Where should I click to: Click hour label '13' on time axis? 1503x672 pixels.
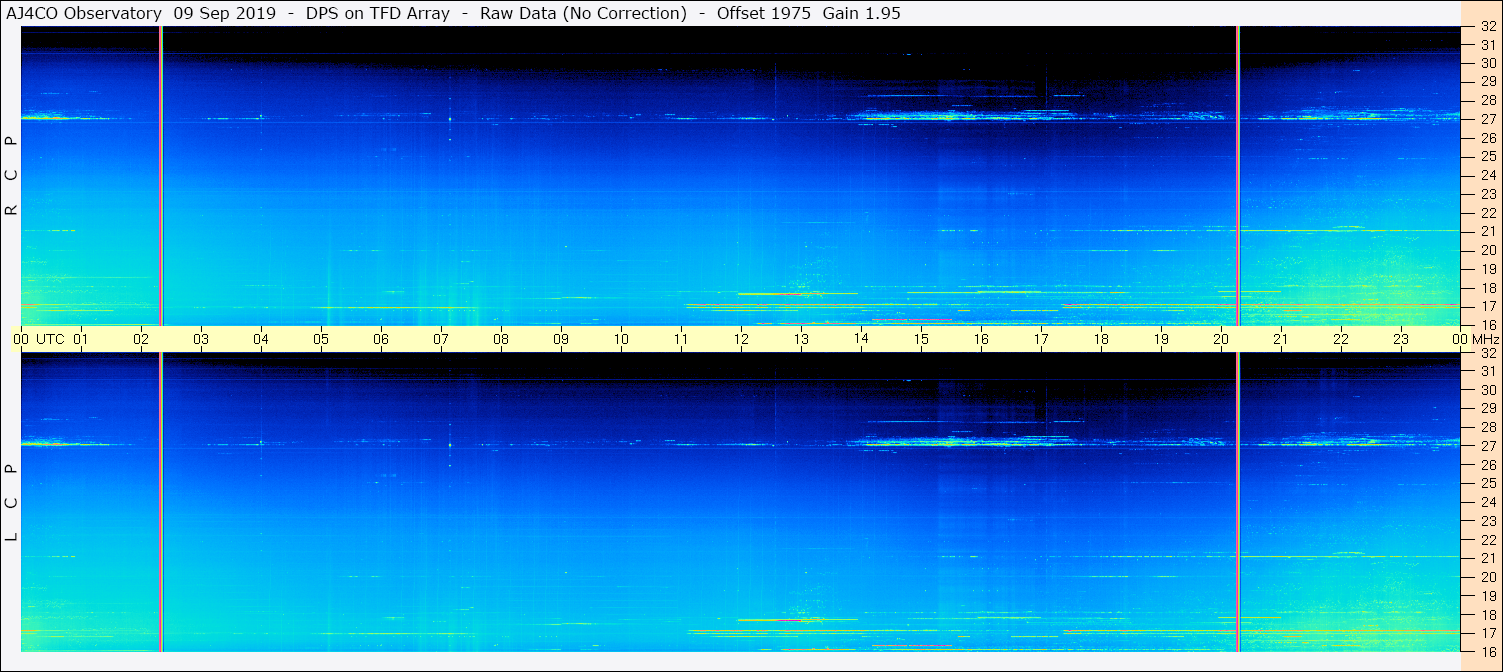click(801, 339)
